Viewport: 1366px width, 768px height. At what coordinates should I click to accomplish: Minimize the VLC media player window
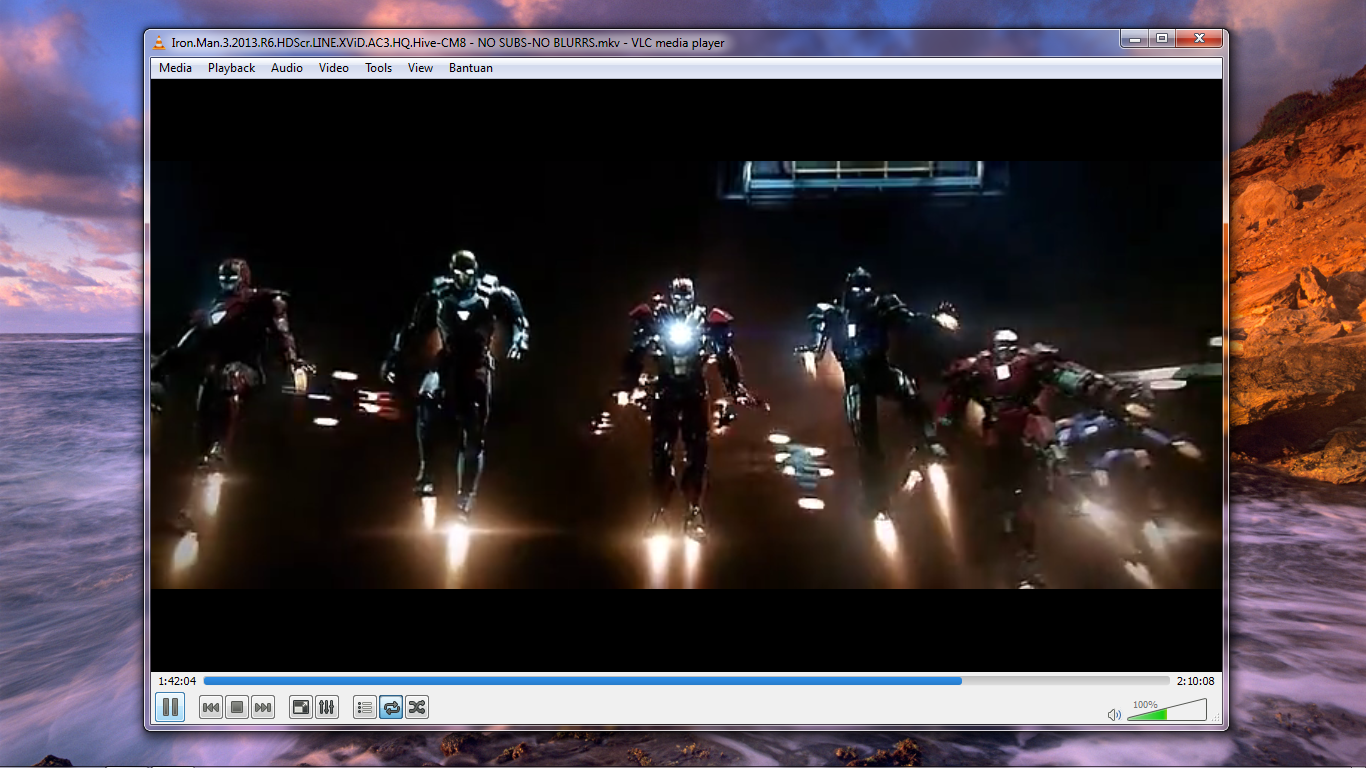click(x=1134, y=39)
